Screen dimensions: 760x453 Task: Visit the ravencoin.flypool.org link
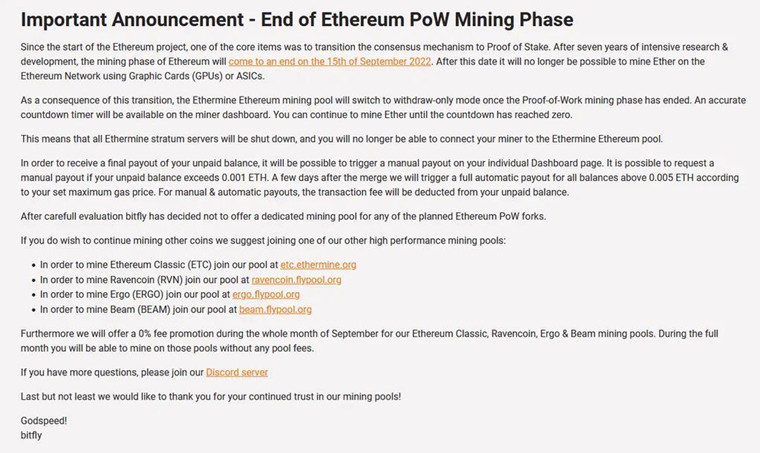click(x=296, y=280)
